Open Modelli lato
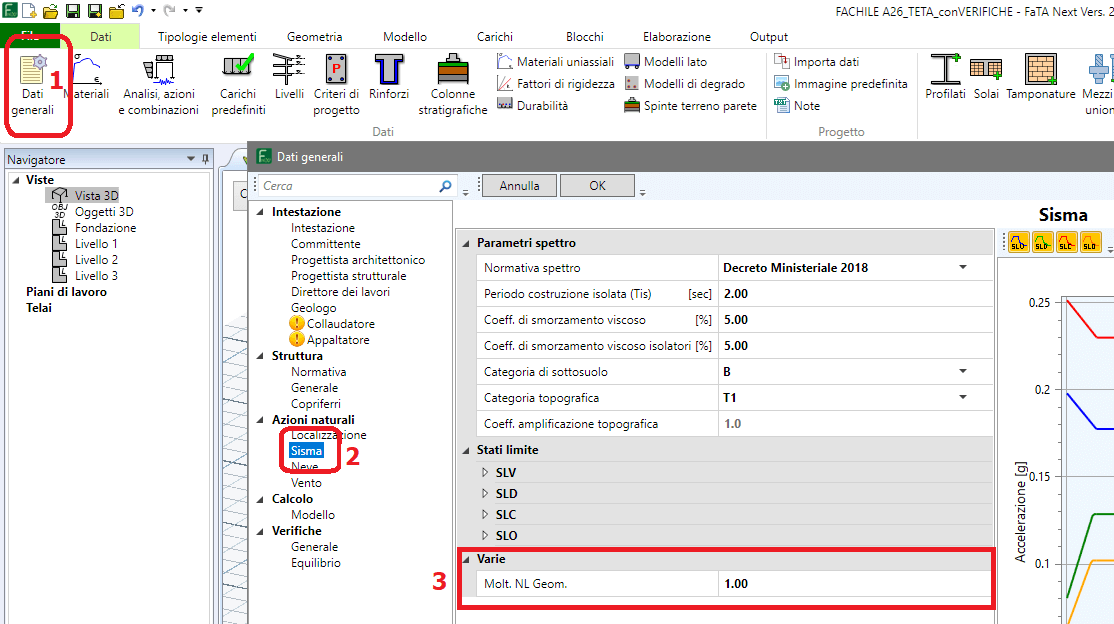The height and width of the screenshot is (624, 1114). [x=666, y=62]
